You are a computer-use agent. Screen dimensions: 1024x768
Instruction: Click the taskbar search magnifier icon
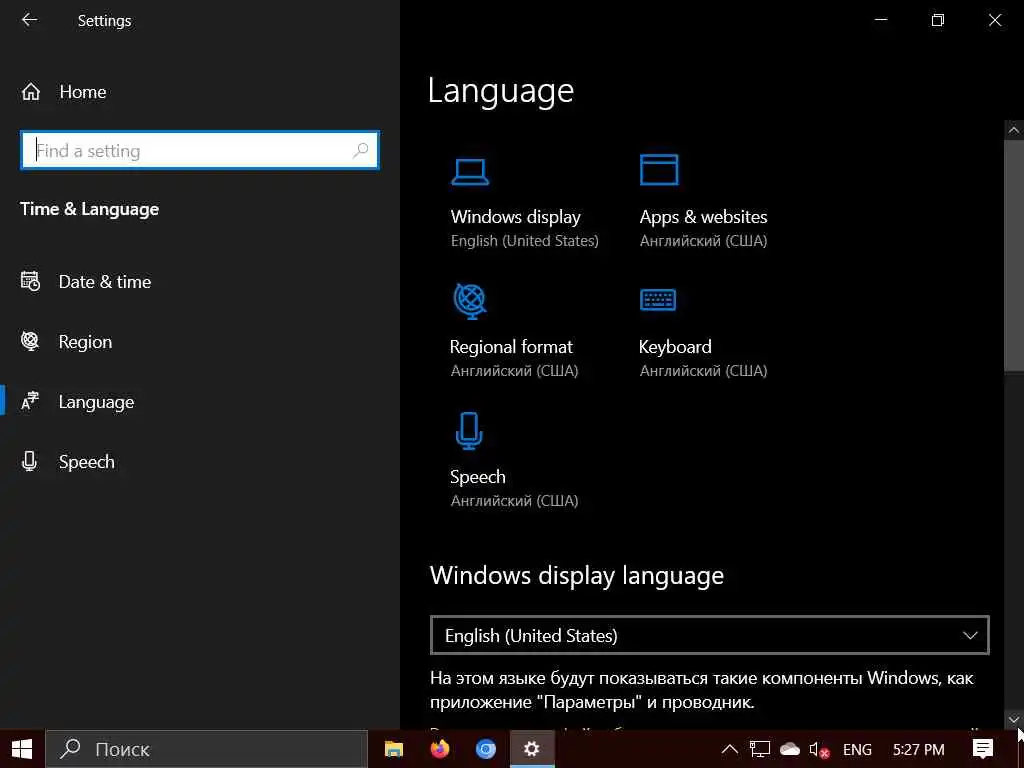70,748
